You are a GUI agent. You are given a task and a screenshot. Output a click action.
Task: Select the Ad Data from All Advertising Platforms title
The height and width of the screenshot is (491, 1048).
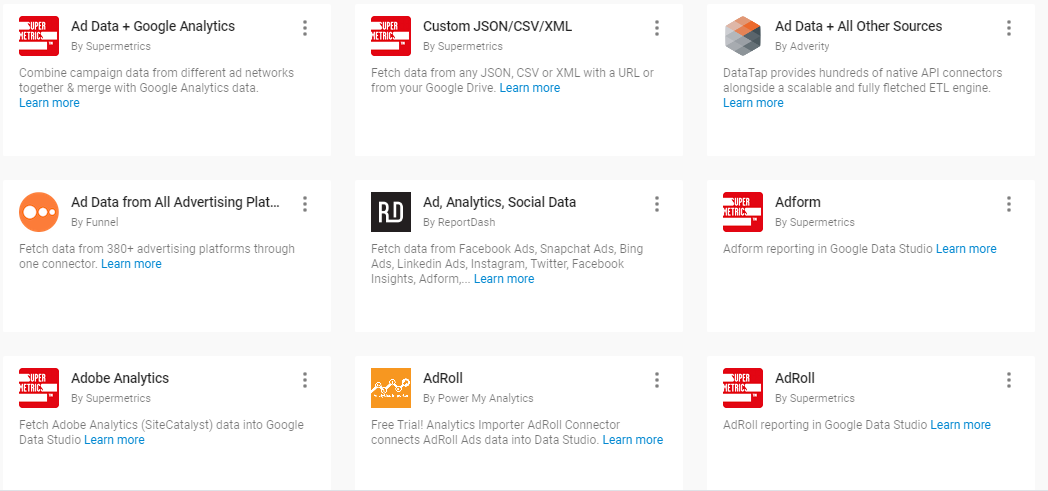(176, 202)
